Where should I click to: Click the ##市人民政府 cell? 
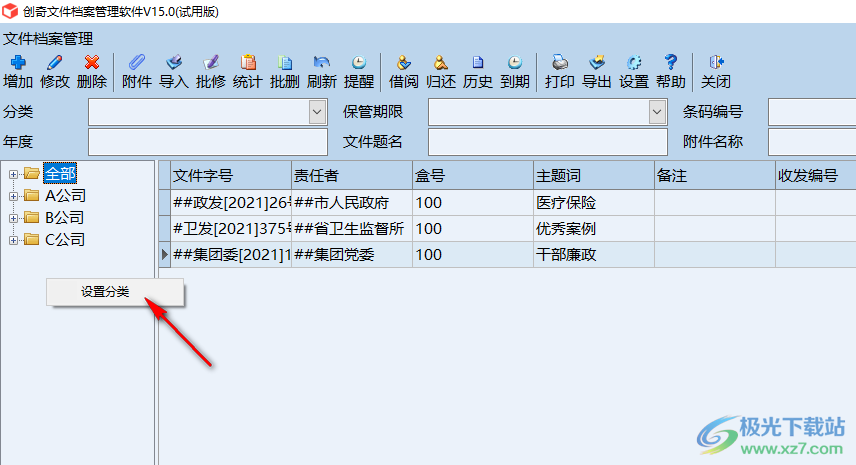[352, 203]
